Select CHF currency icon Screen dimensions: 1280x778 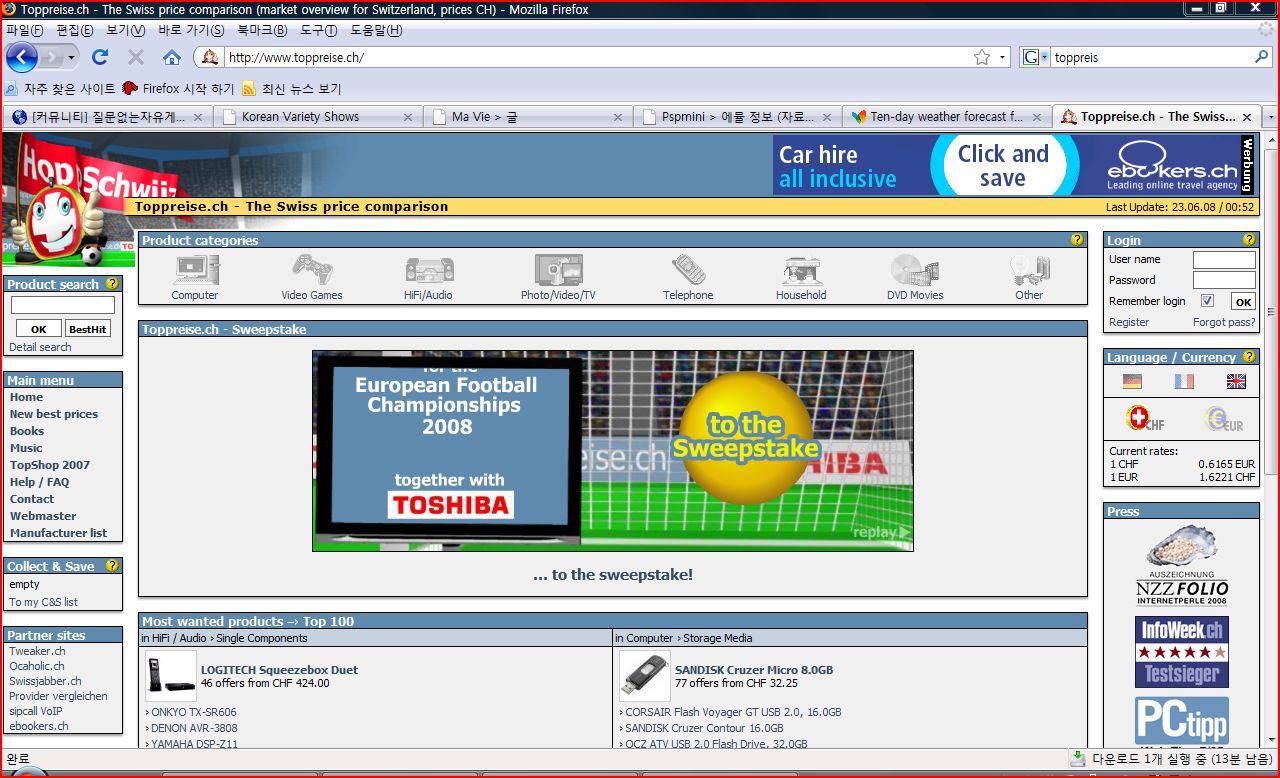pos(1144,419)
